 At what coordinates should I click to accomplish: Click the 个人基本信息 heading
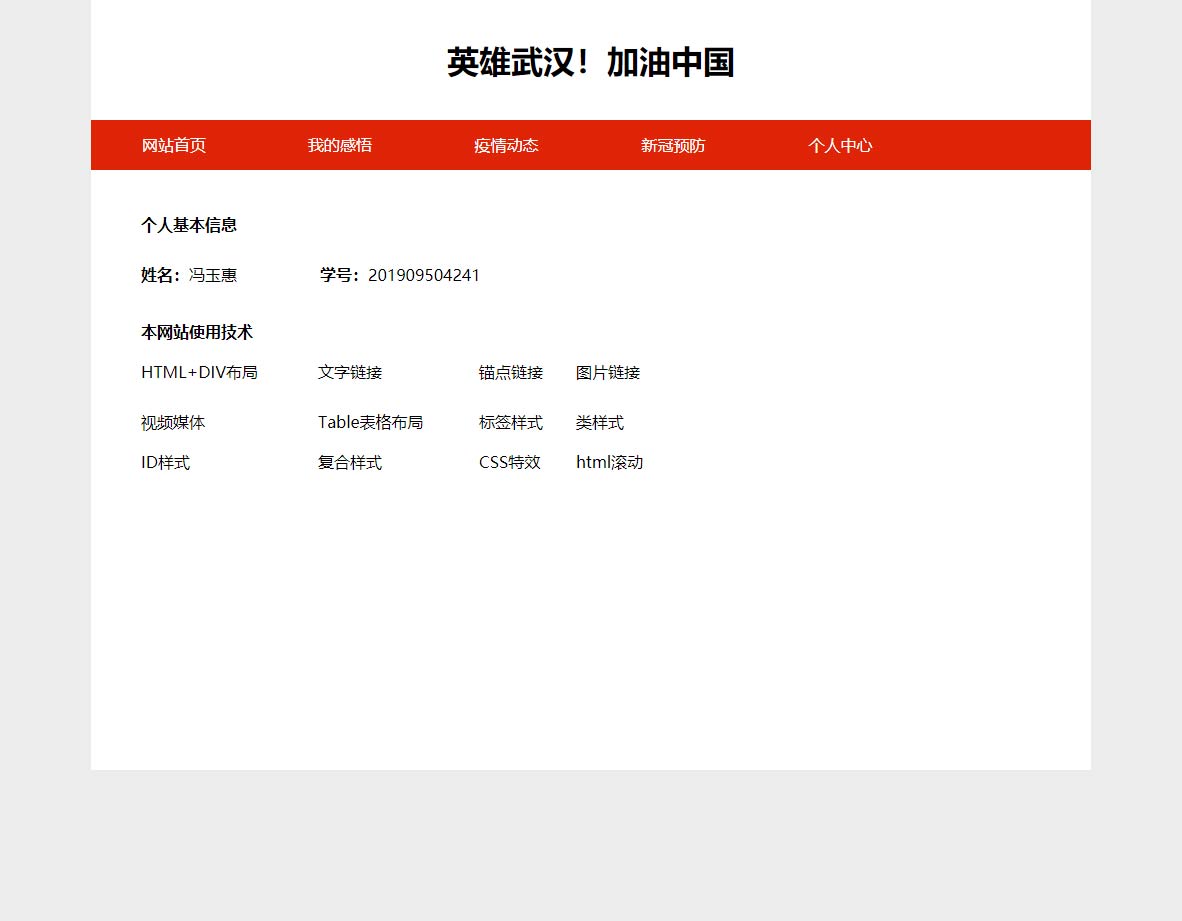click(x=189, y=225)
